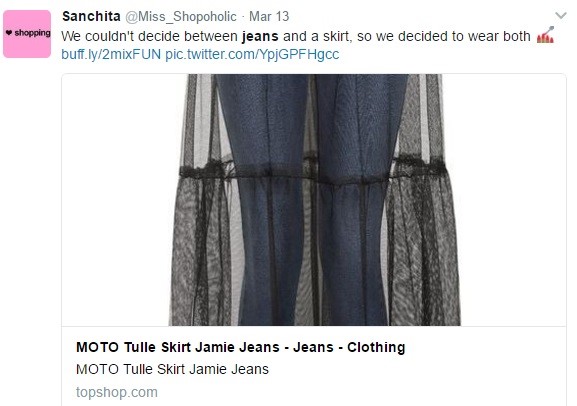Expand the tweet options chevron
This screenshot has height=406, width=577.
click(561, 15)
